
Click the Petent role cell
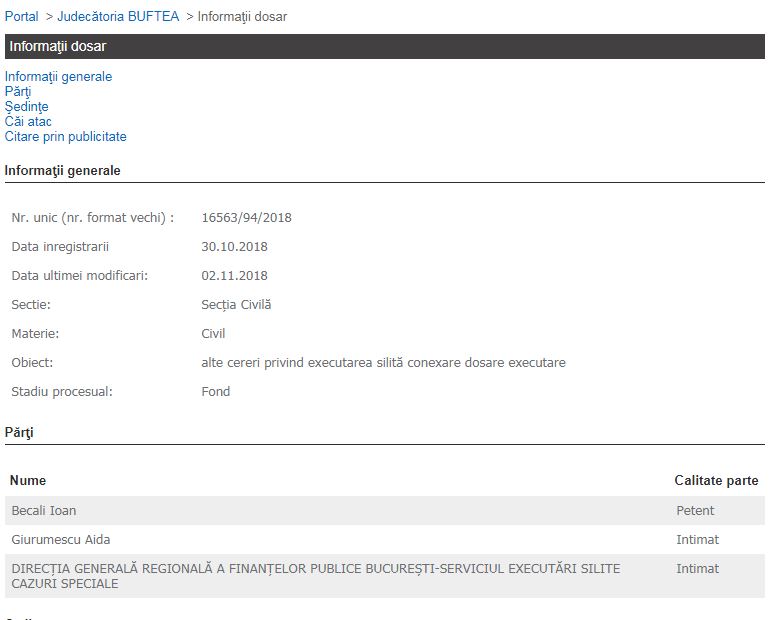(695, 511)
